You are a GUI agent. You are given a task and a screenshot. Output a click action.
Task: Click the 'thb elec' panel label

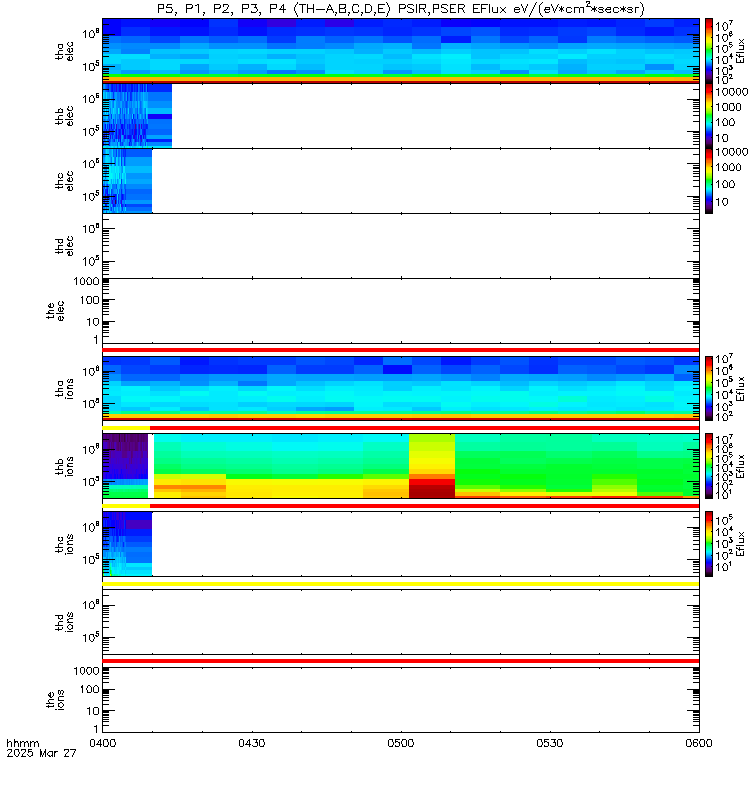64,116
